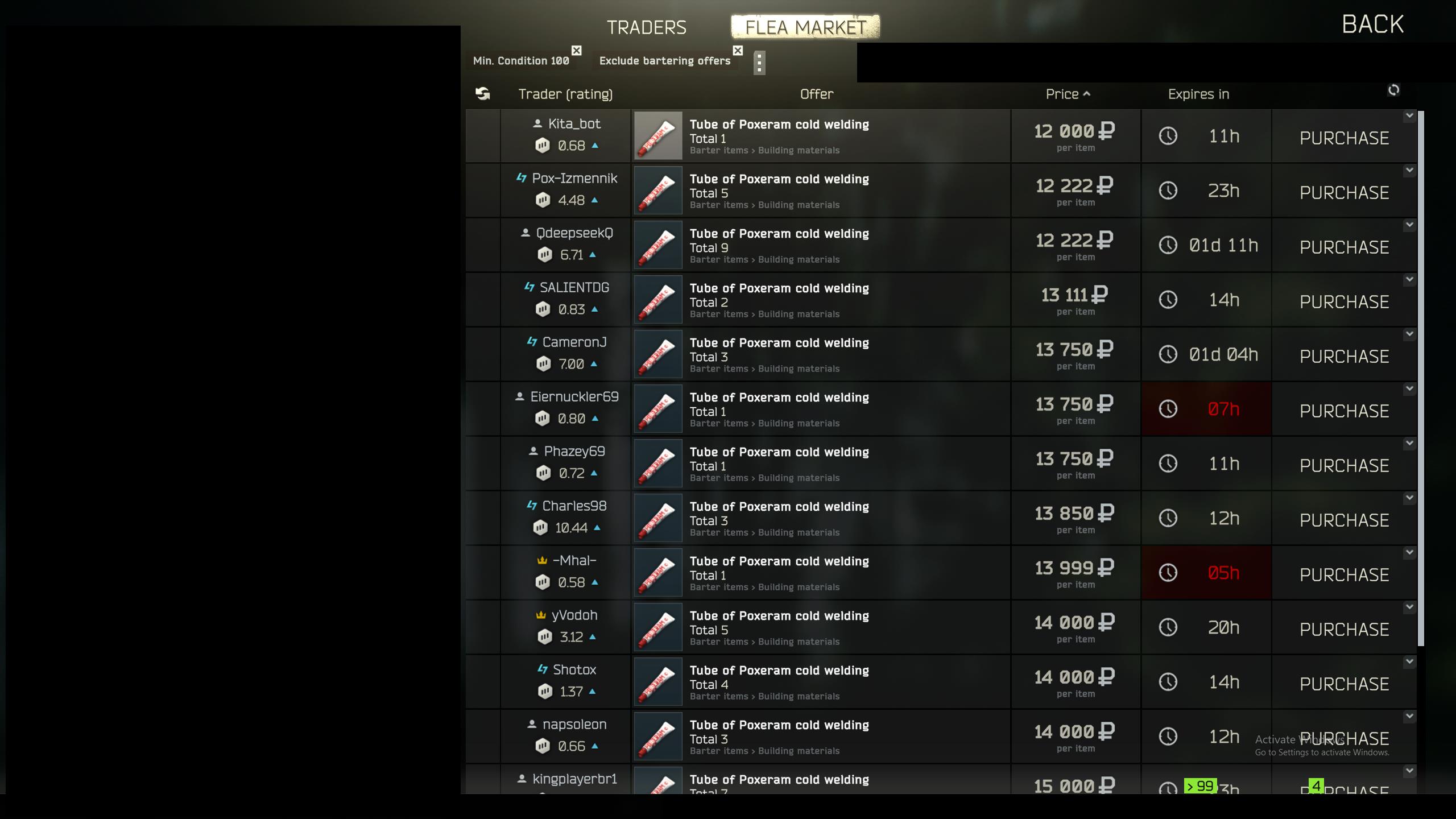Purchase QdeepseekQ's offer at 12 222 roubles
The width and height of the screenshot is (1456, 819).
click(x=1344, y=247)
